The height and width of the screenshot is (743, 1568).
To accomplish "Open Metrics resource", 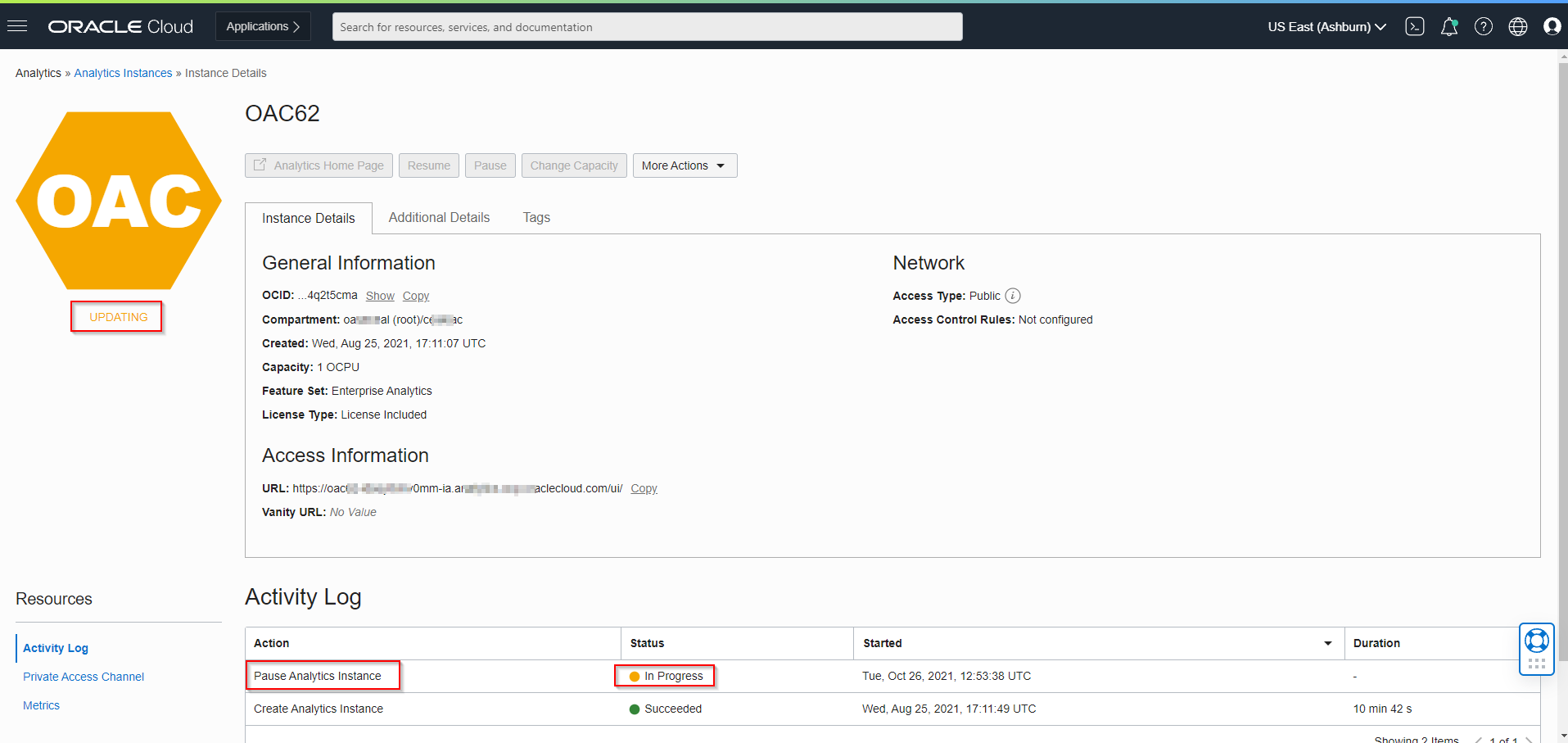I will click(41, 705).
